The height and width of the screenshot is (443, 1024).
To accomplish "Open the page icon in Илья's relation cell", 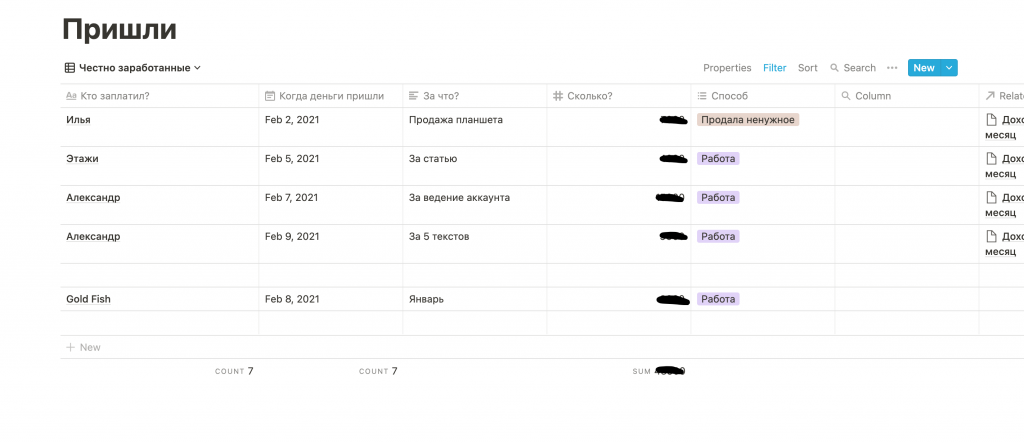I will point(992,120).
